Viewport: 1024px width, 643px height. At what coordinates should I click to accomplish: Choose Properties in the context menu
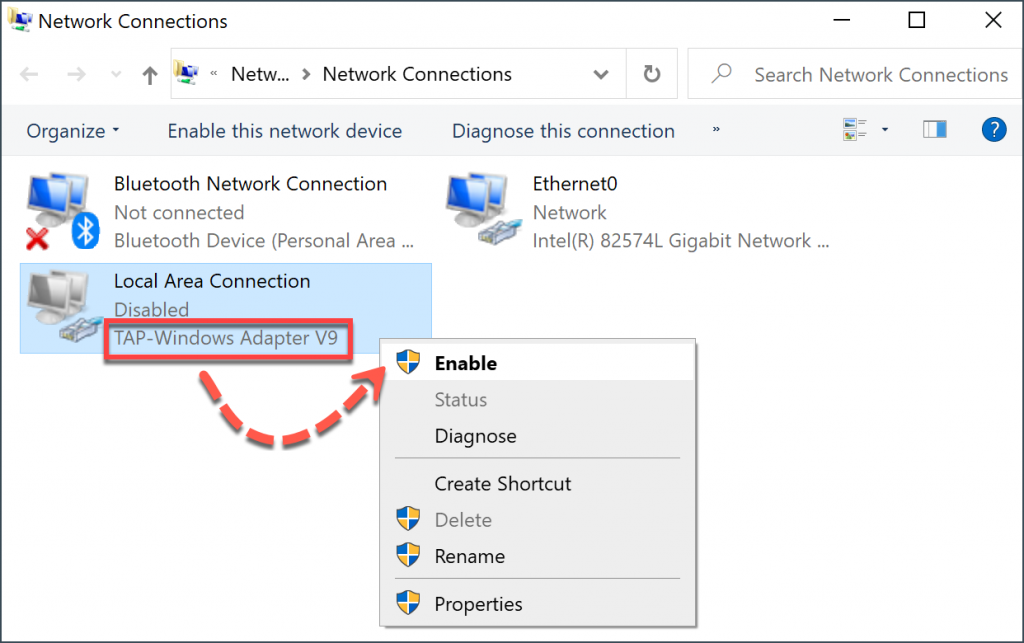pos(479,604)
